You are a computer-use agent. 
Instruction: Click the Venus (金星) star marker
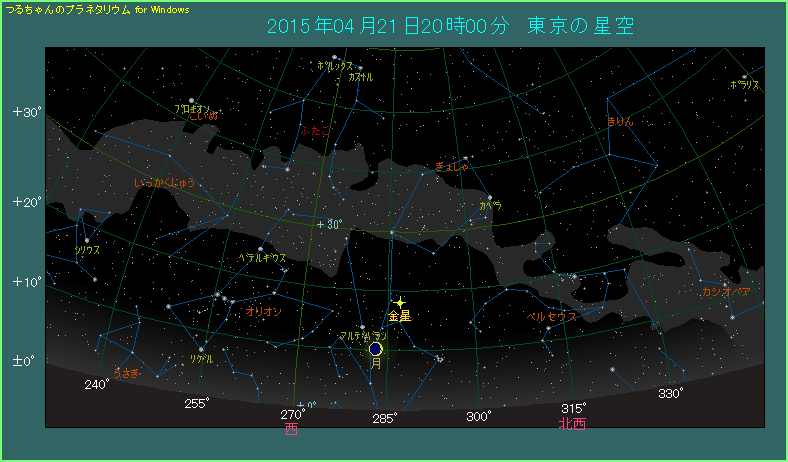(399, 302)
